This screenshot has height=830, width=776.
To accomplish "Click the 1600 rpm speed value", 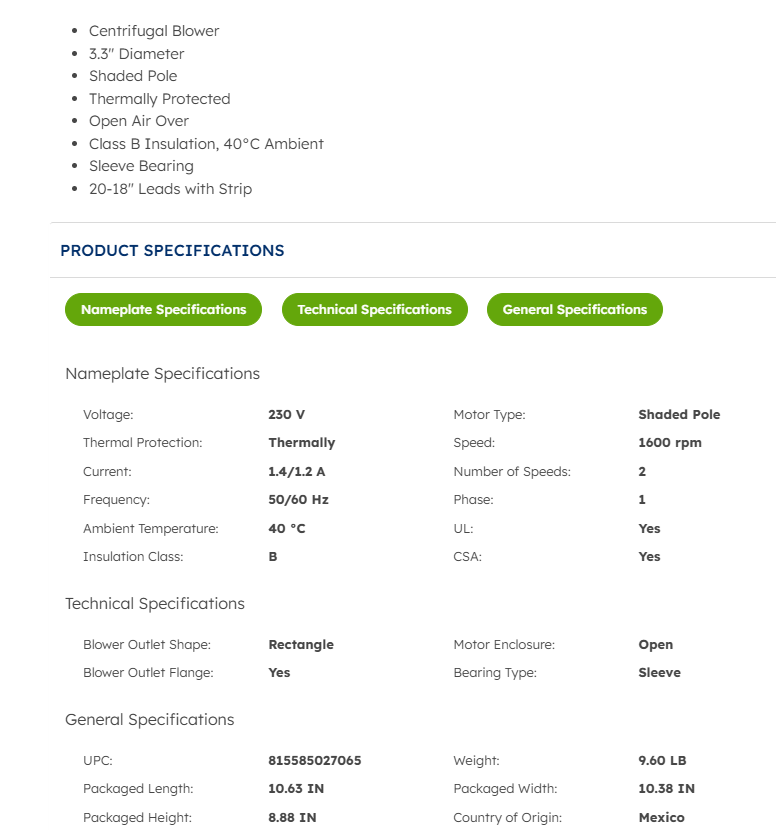I will [x=669, y=443].
